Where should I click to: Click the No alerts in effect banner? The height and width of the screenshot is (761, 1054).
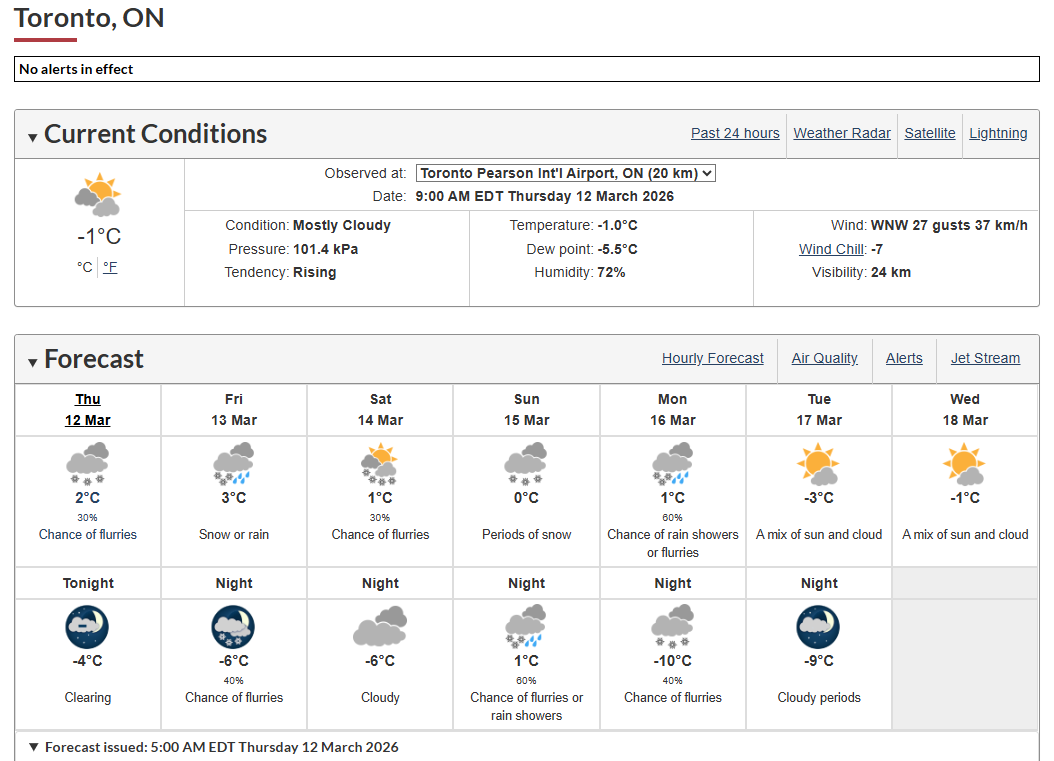pyautogui.click(x=526, y=69)
